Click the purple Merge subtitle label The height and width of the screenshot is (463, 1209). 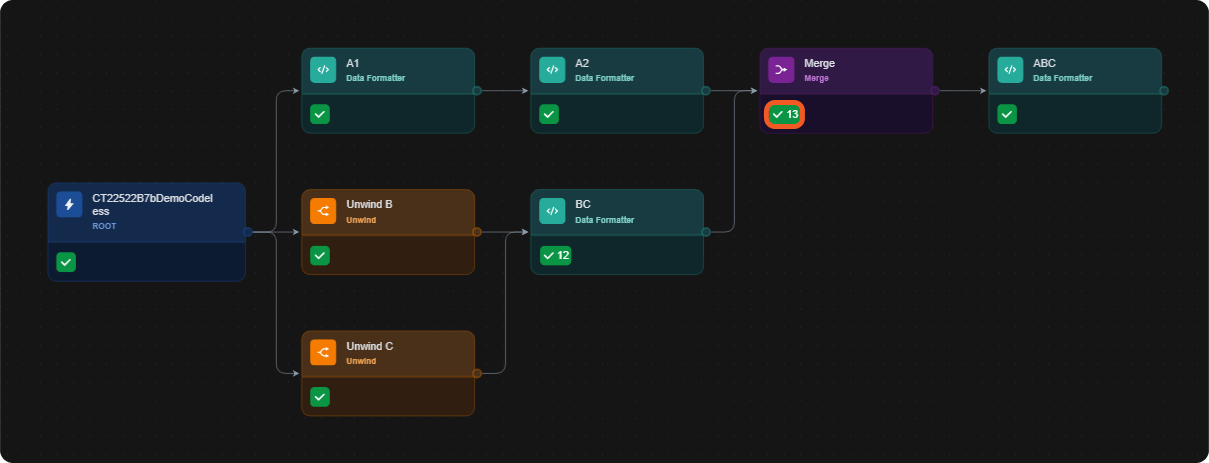tap(816, 78)
